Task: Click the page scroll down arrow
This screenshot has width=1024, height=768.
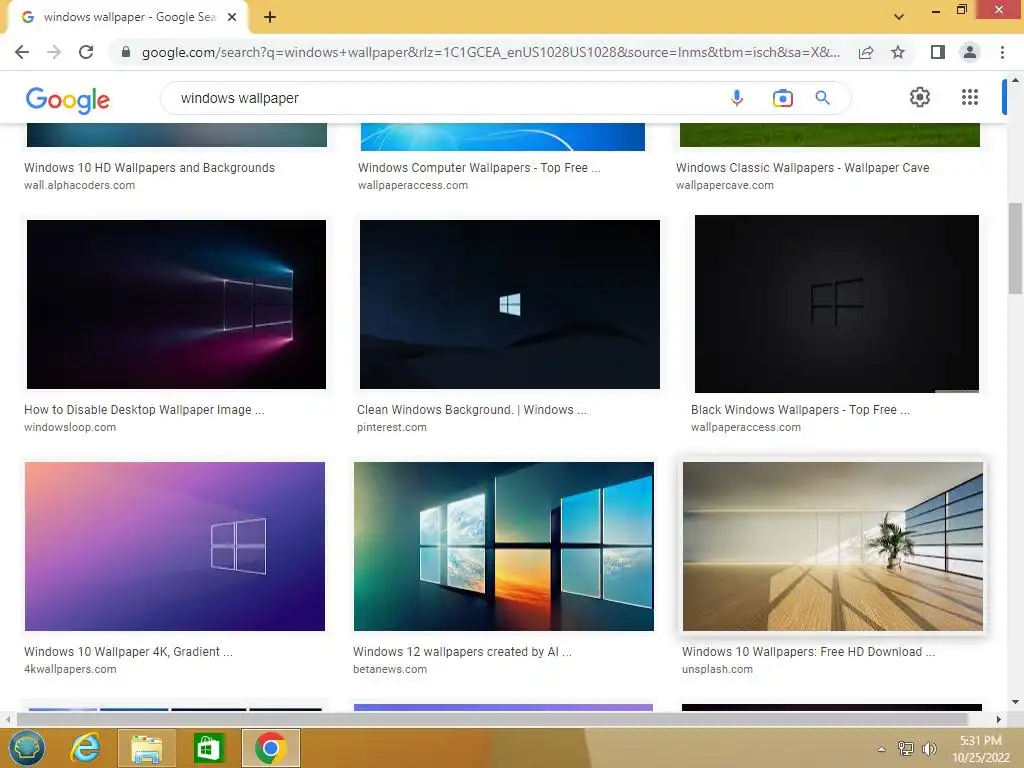Action: tap(1015, 702)
